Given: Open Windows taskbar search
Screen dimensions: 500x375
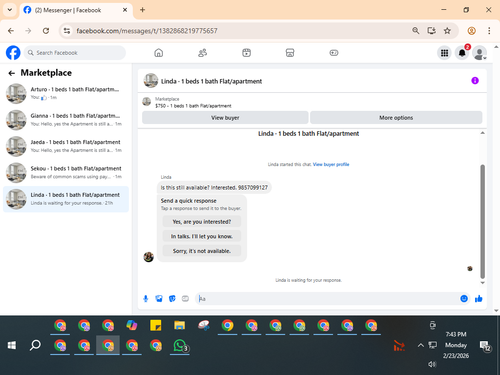Looking at the screenshot, I should tap(35, 345).
